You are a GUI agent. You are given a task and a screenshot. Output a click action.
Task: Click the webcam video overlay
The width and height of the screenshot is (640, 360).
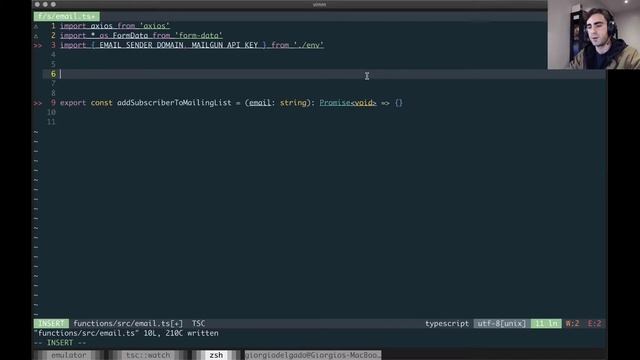593,35
